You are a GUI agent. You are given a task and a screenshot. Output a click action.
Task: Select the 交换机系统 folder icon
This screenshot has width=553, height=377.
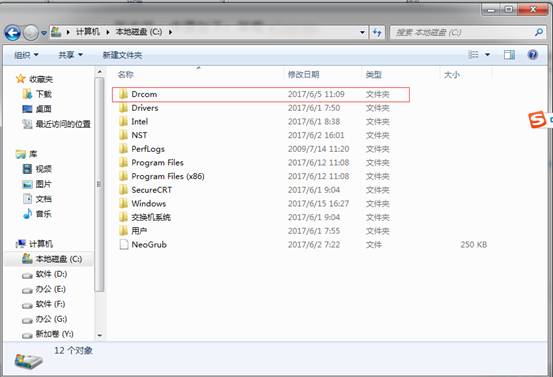click(x=123, y=217)
